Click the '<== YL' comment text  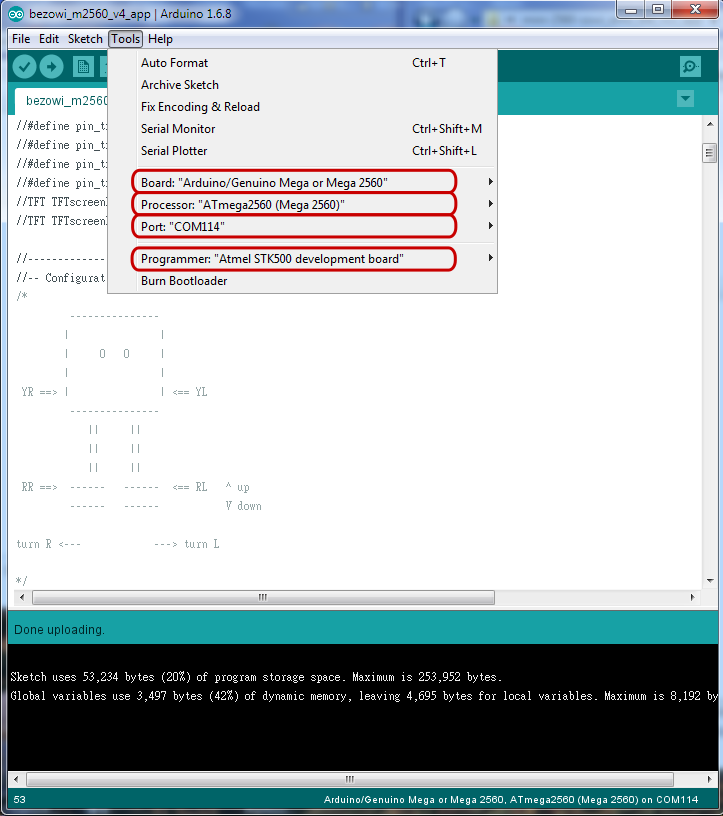190,392
